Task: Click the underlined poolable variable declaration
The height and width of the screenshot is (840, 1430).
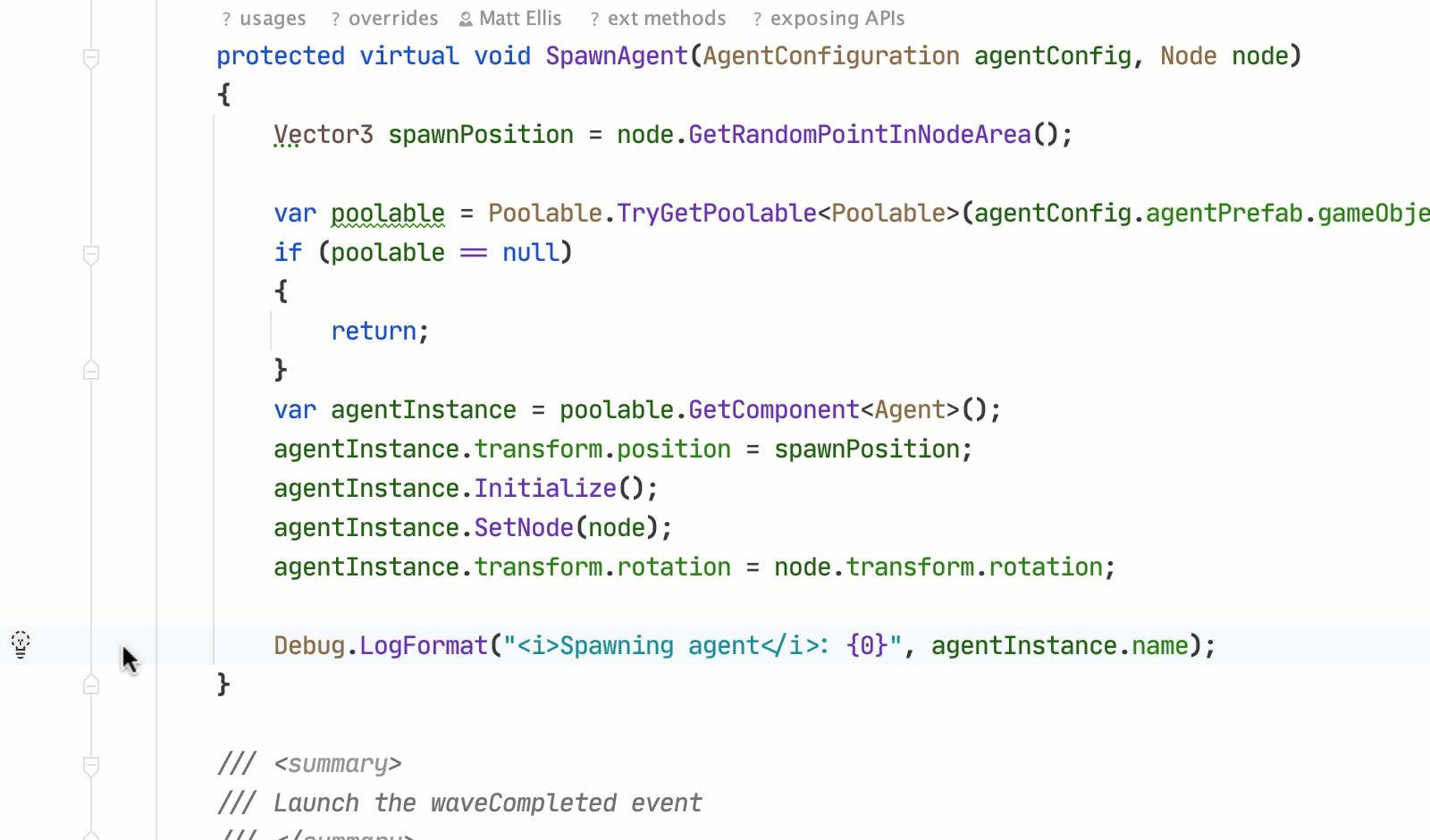Action: [x=387, y=214]
